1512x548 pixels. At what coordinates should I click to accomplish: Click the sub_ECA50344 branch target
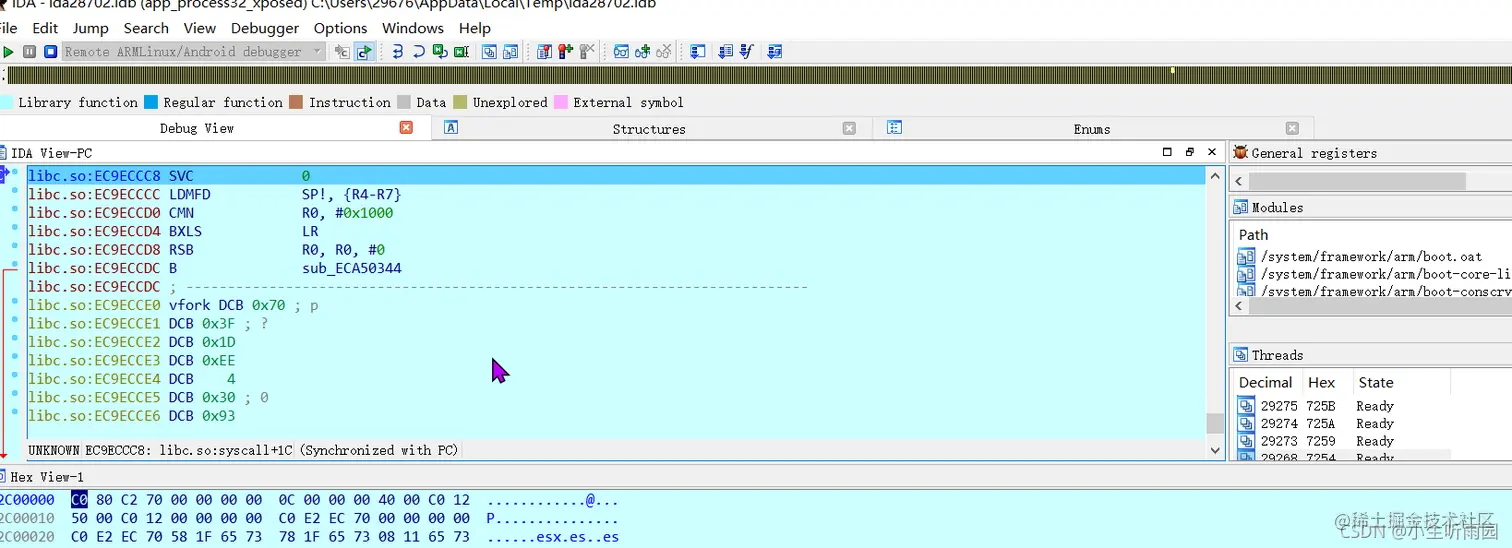click(352, 268)
